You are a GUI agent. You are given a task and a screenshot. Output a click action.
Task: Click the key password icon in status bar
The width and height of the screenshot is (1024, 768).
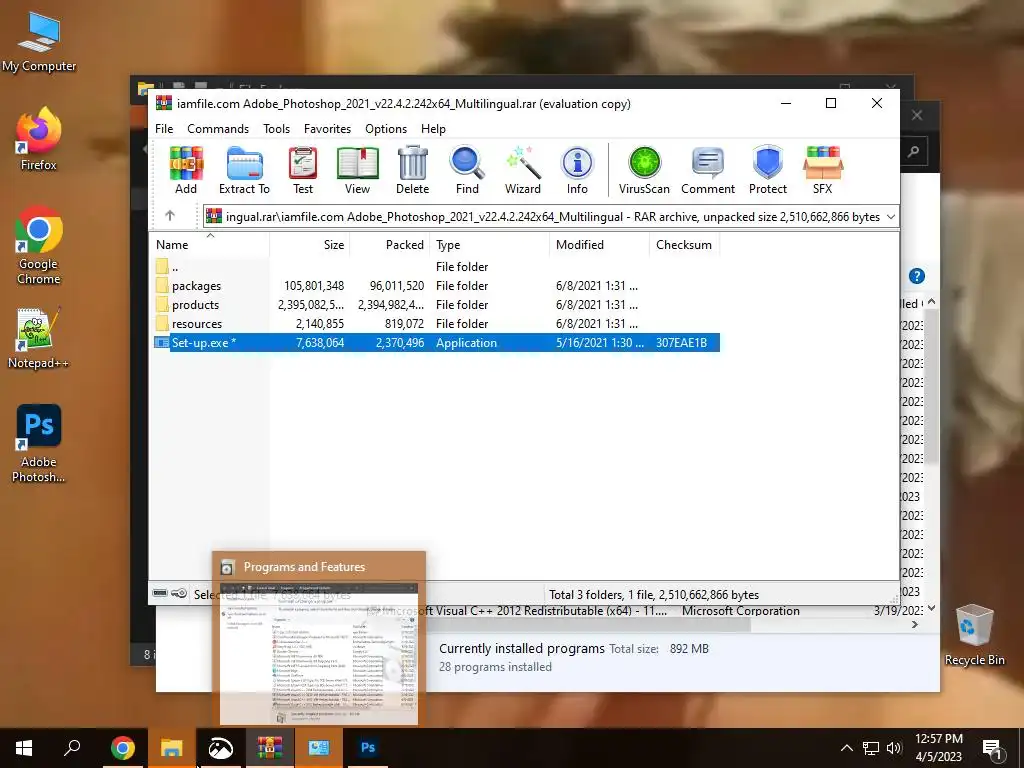pos(179,594)
